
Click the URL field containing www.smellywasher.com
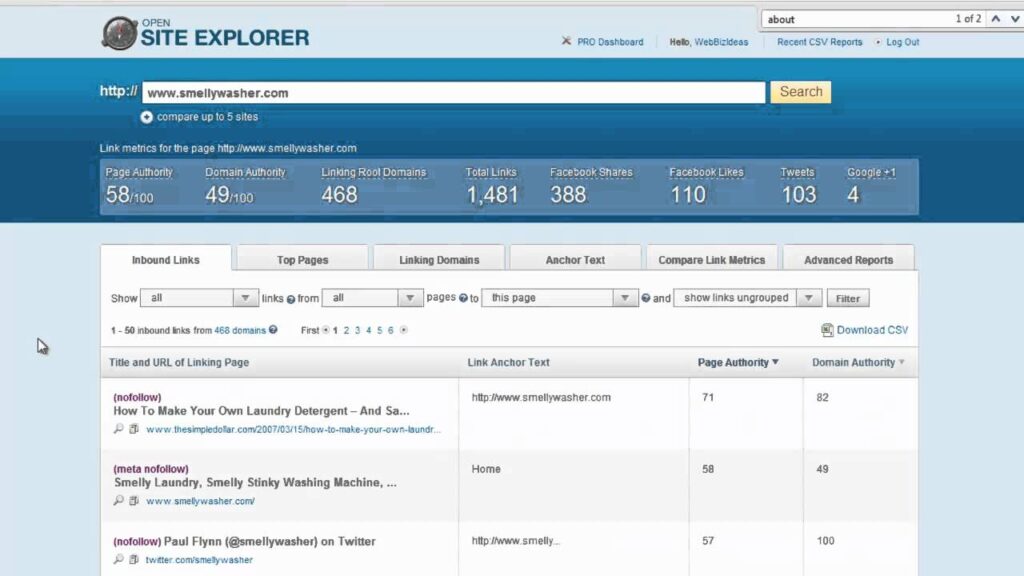point(453,93)
